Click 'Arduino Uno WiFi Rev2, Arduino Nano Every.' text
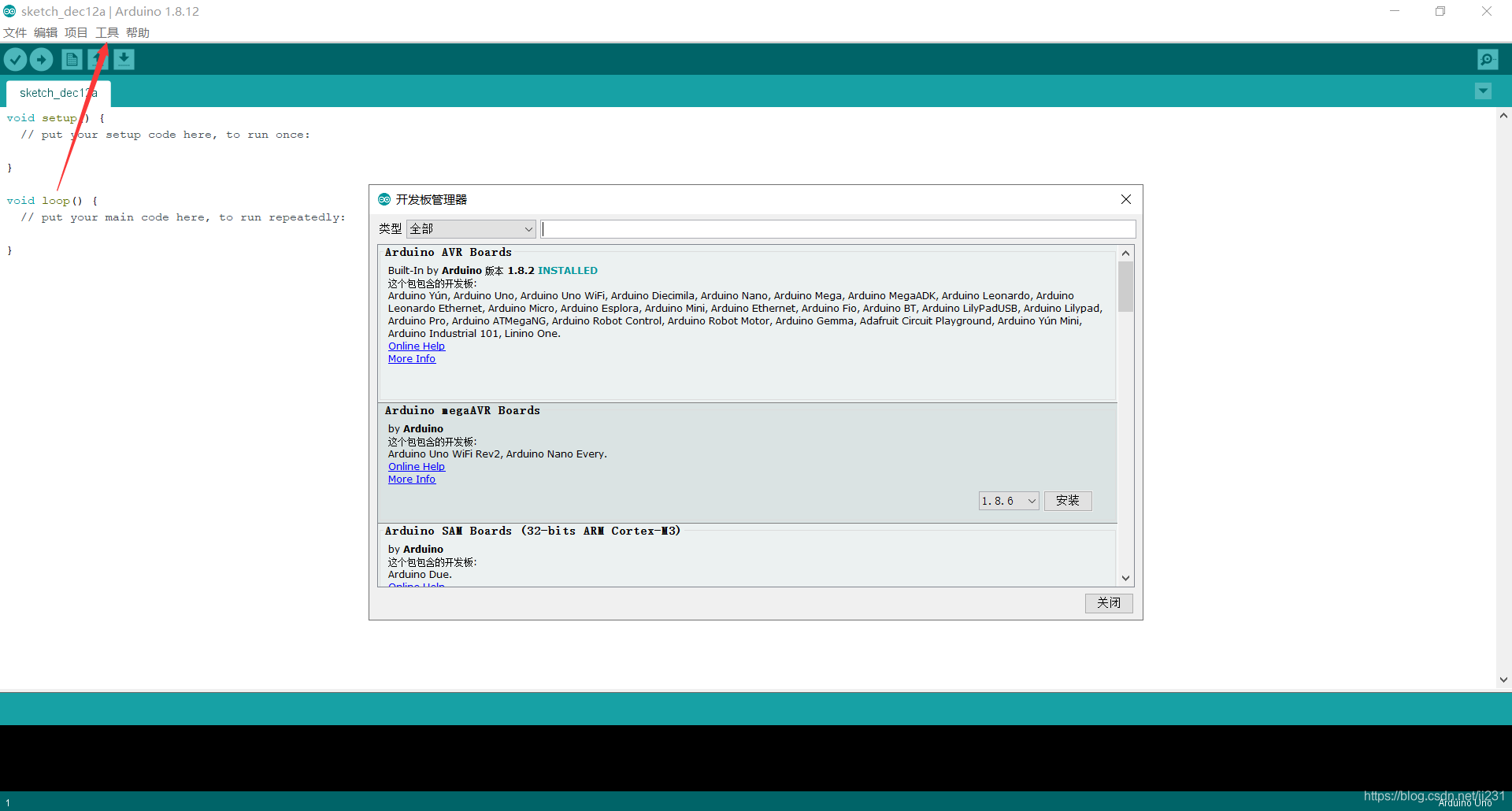Viewport: 1512px width, 811px height. click(498, 454)
